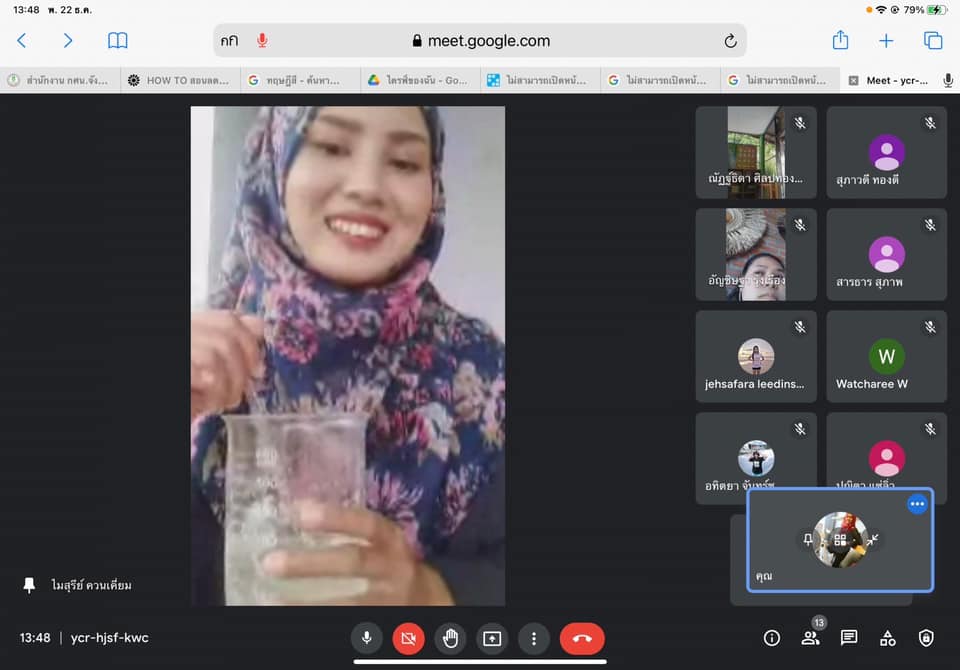Image resolution: width=960 pixels, height=670 pixels.
Task: Turn the camera back on
Action: [408, 638]
